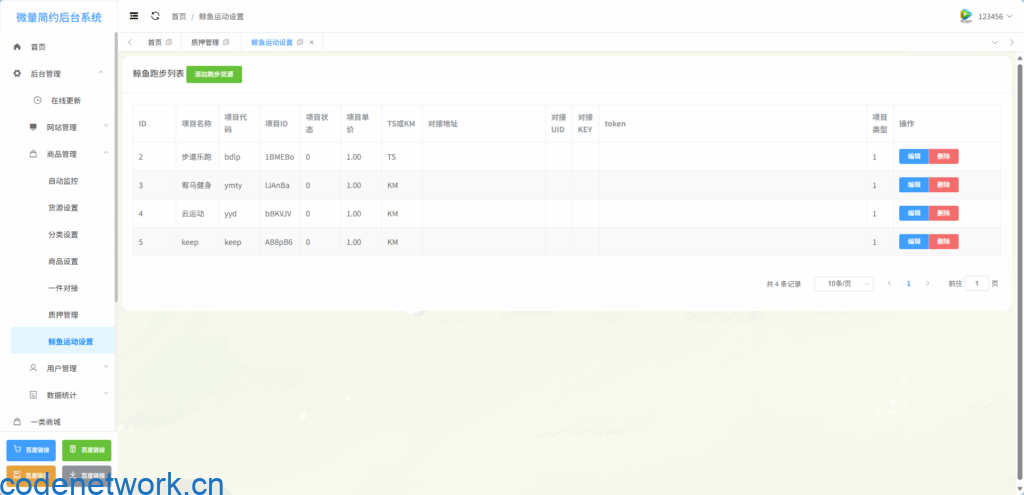
Task: Click the green 百度链接 shortcut button
Action: pos(86,450)
